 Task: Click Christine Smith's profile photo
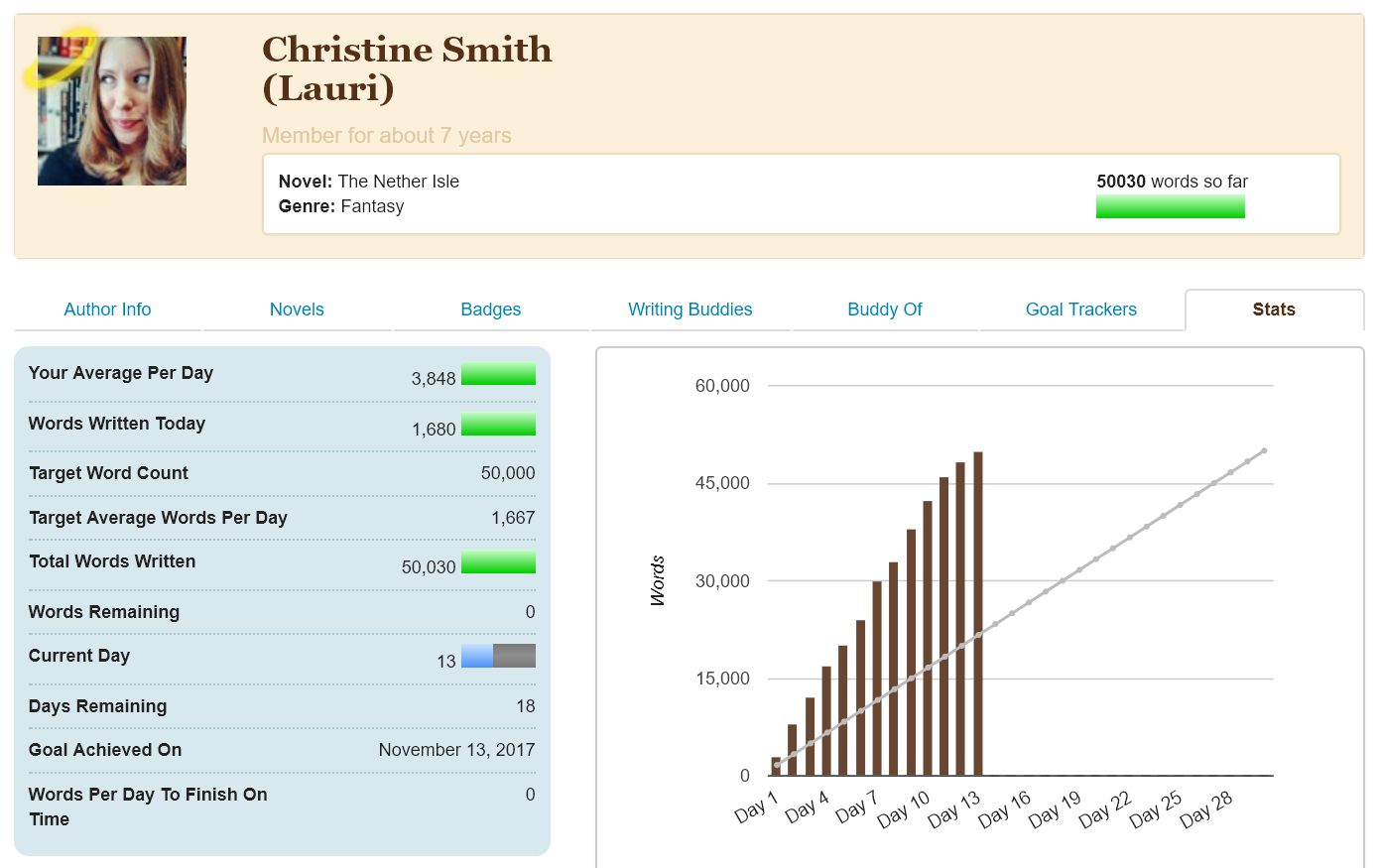pyautogui.click(x=112, y=111)
